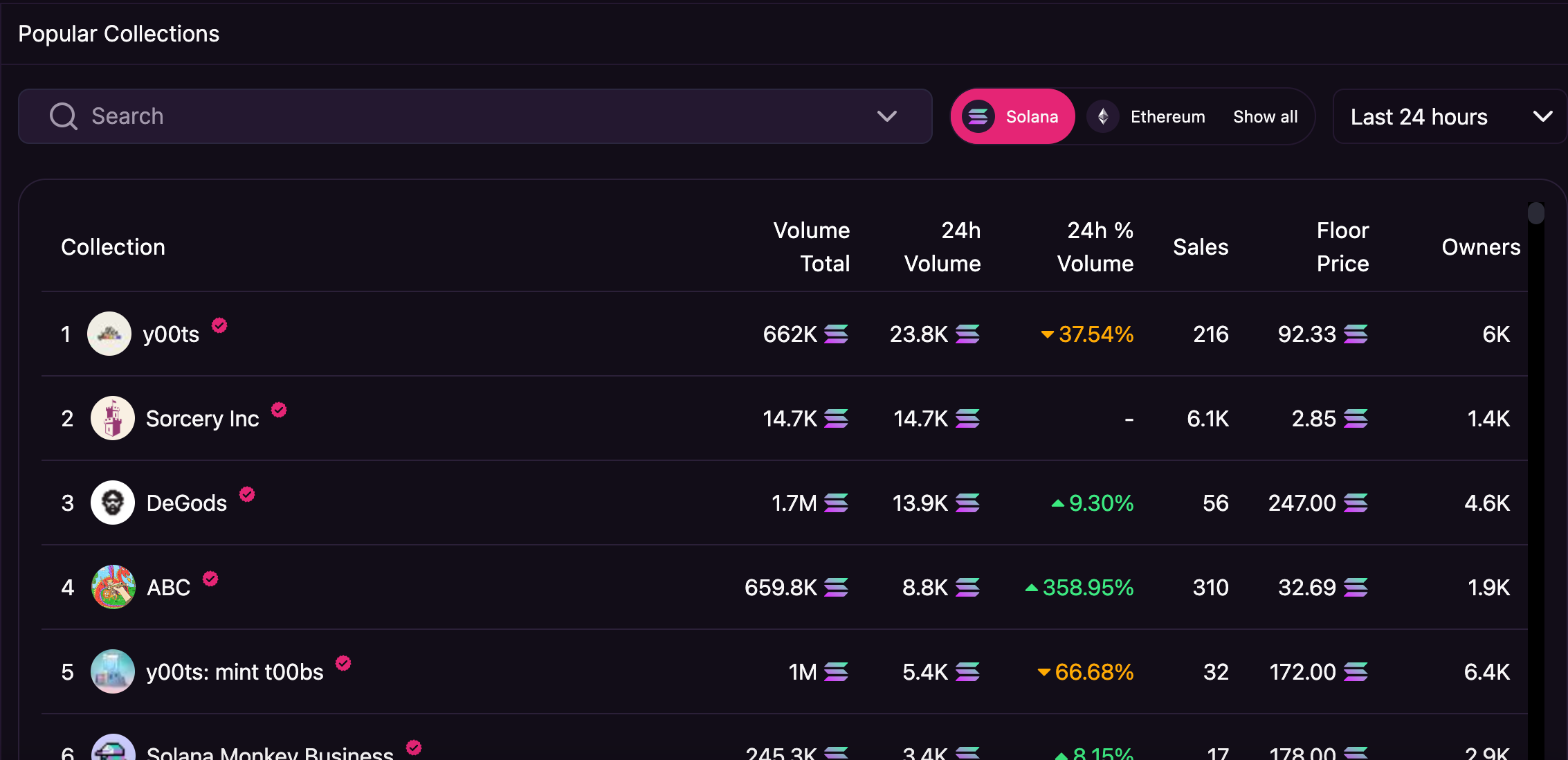This screenshot has width=1568, height=760.
Task: Sort by Floor Price column
Action: [x=1342, y=247]
